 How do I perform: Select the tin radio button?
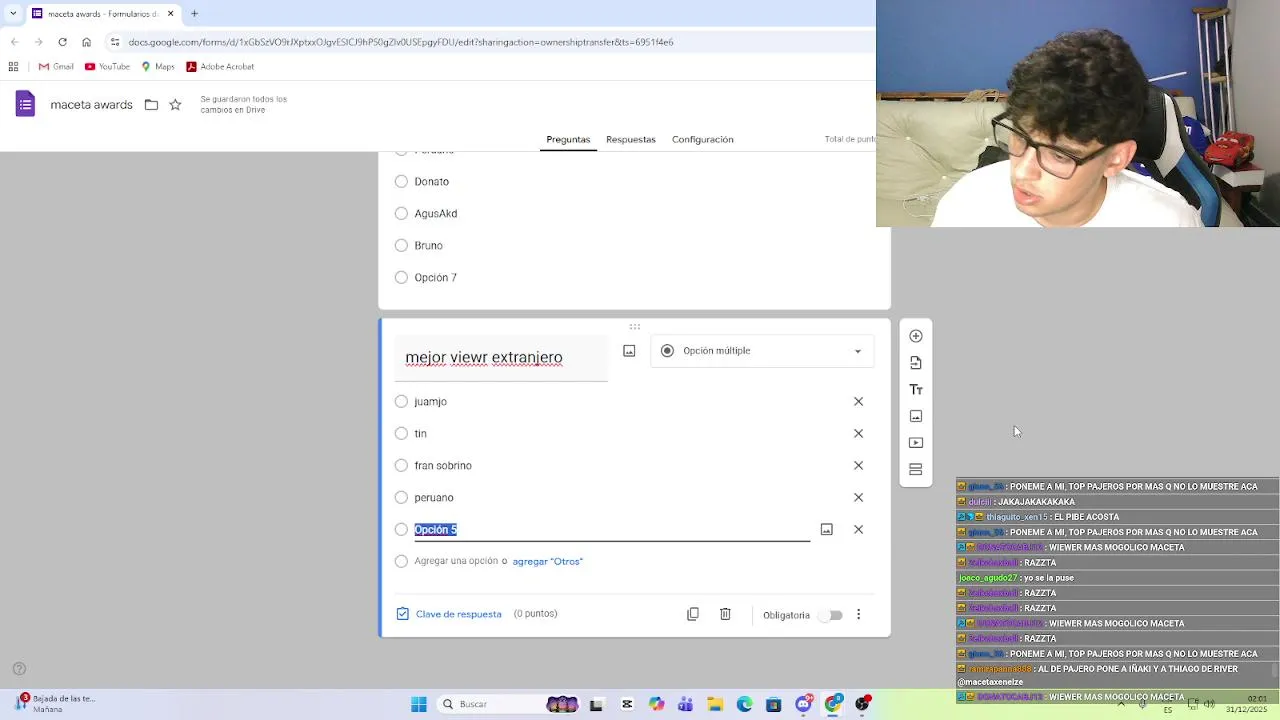point(401,434)
